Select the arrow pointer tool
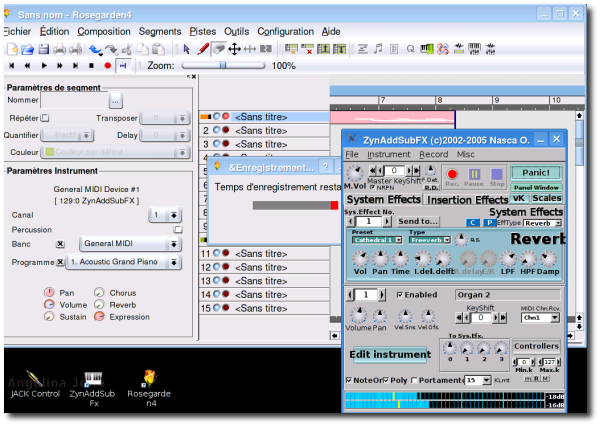 pos(186,49)
